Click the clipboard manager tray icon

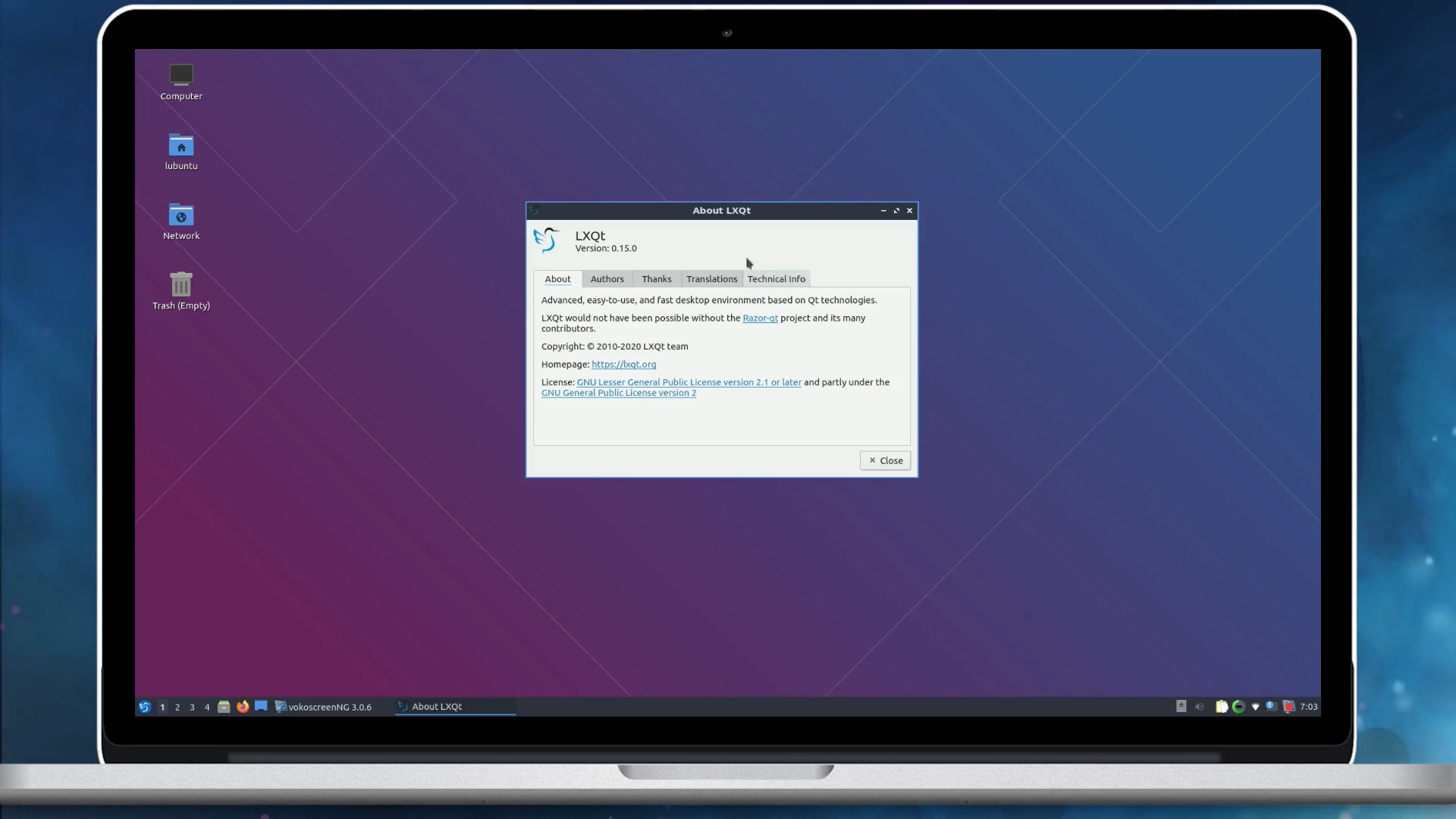pos(1222,707)
